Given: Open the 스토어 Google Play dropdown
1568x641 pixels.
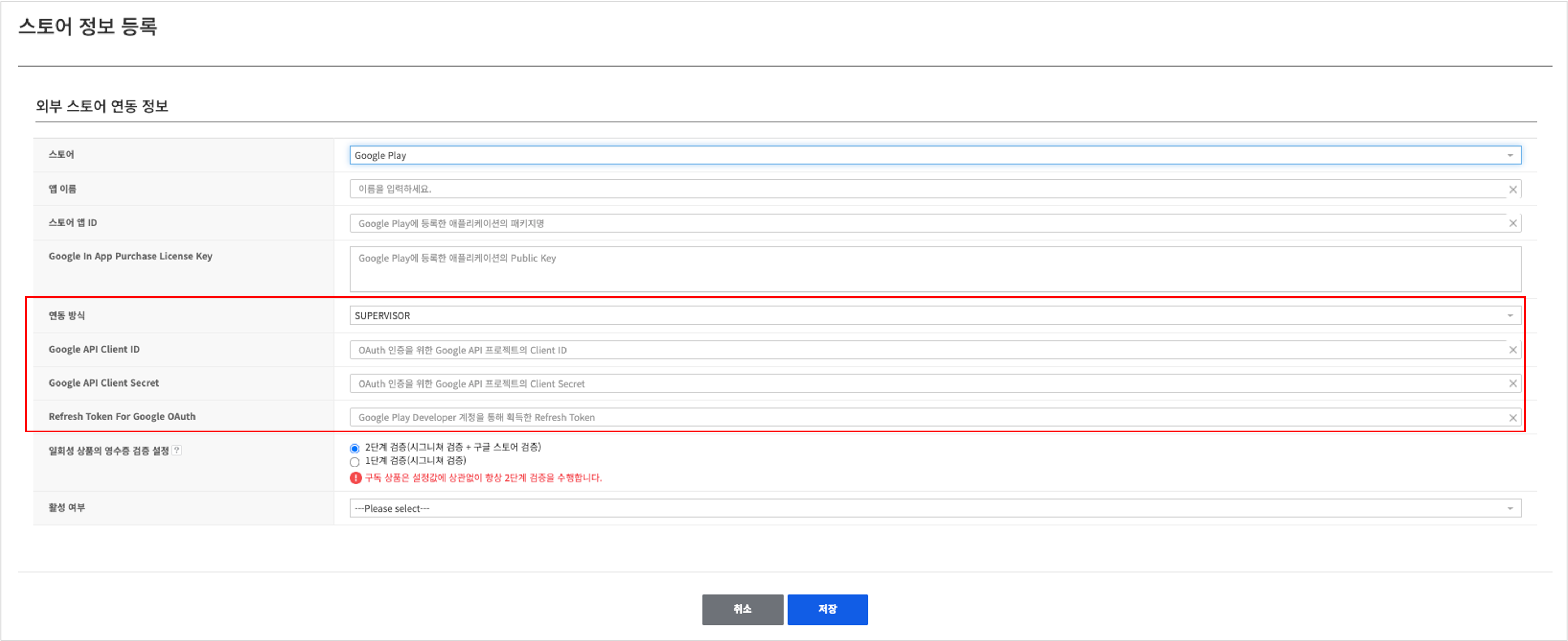Looking at the screenshot, I should coord(934,156).
